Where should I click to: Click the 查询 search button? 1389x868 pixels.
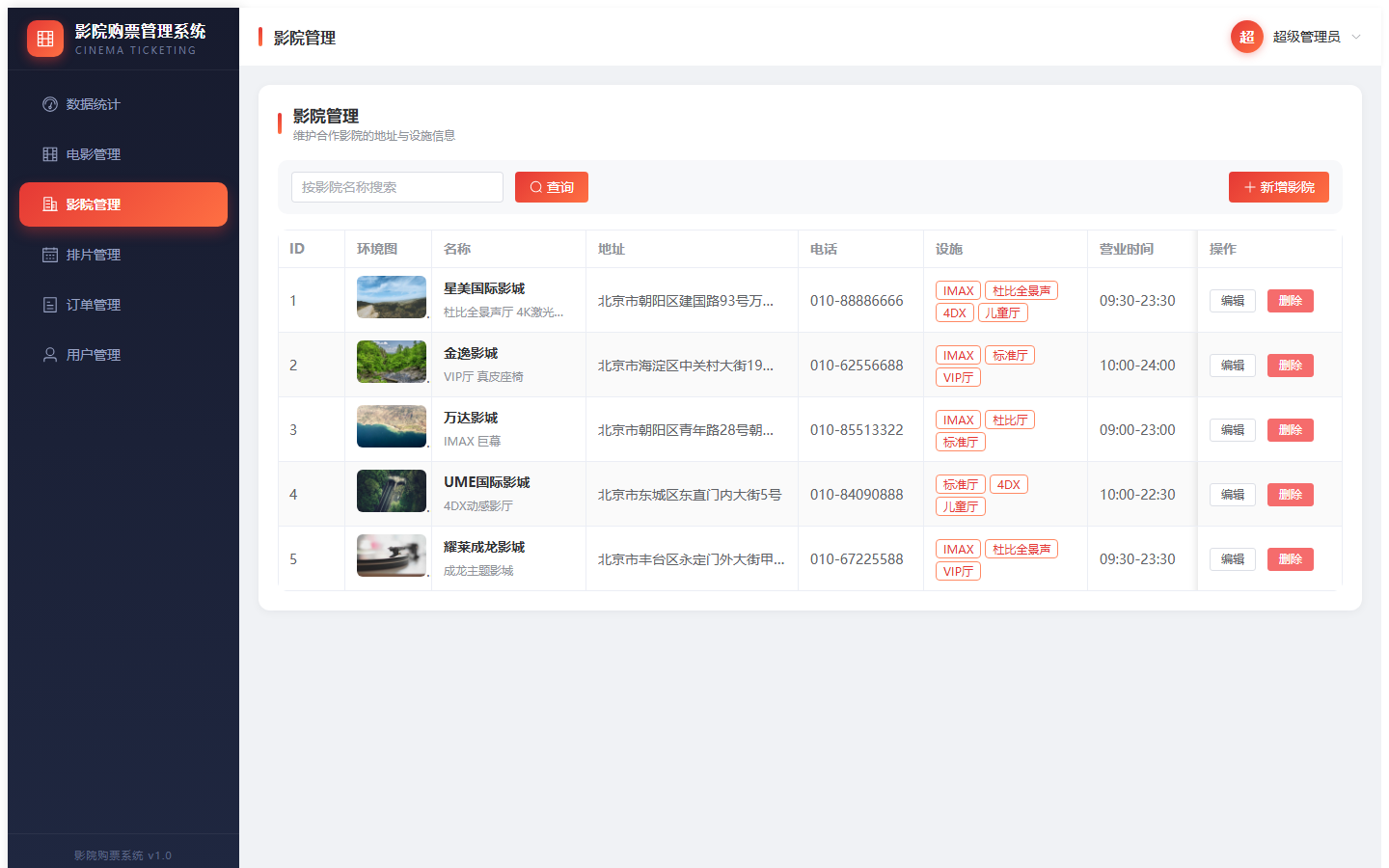[x=552, y=187]
